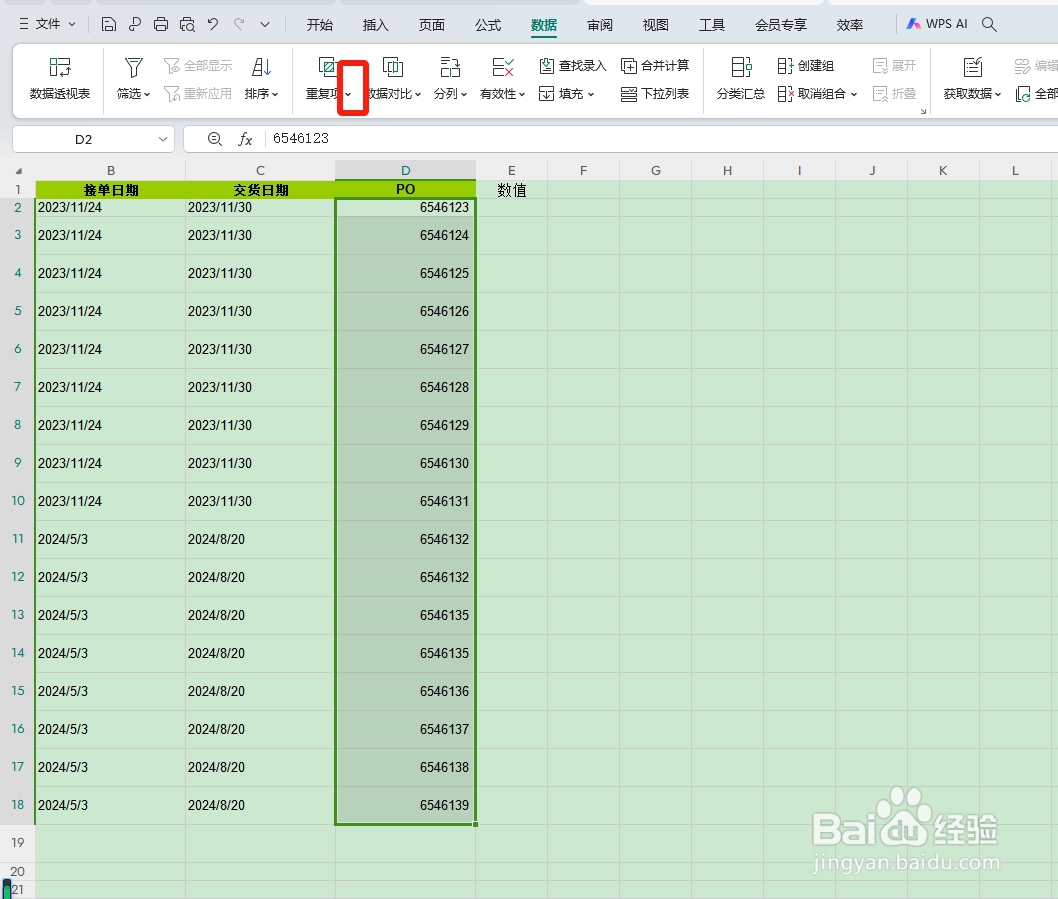Viewport: 1058px width, 899px height.
Task: Open the 分类汇总 subtotal tool
Action: point(740,78)
